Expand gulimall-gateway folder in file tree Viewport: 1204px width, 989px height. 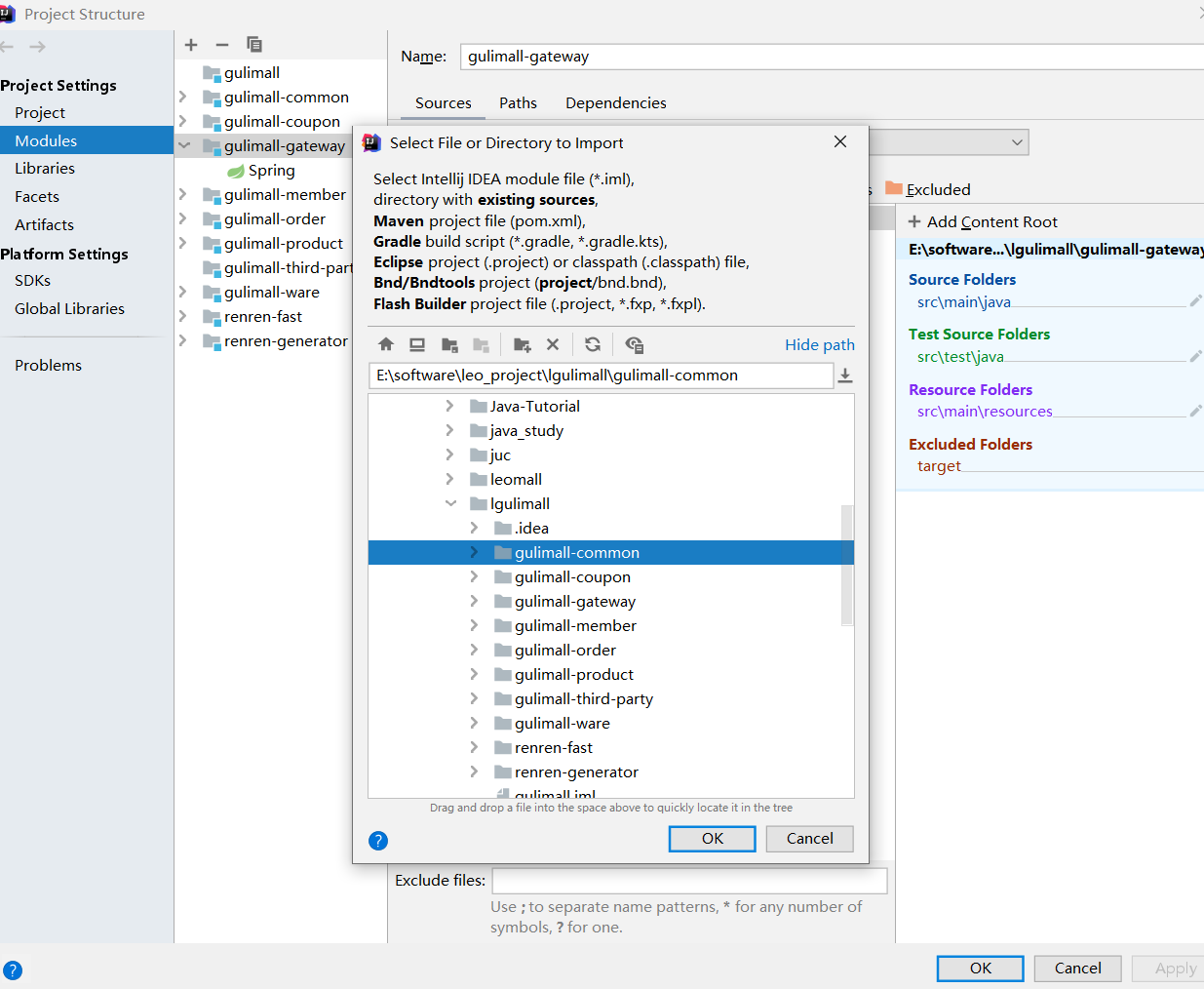click(x=474, y=601)
